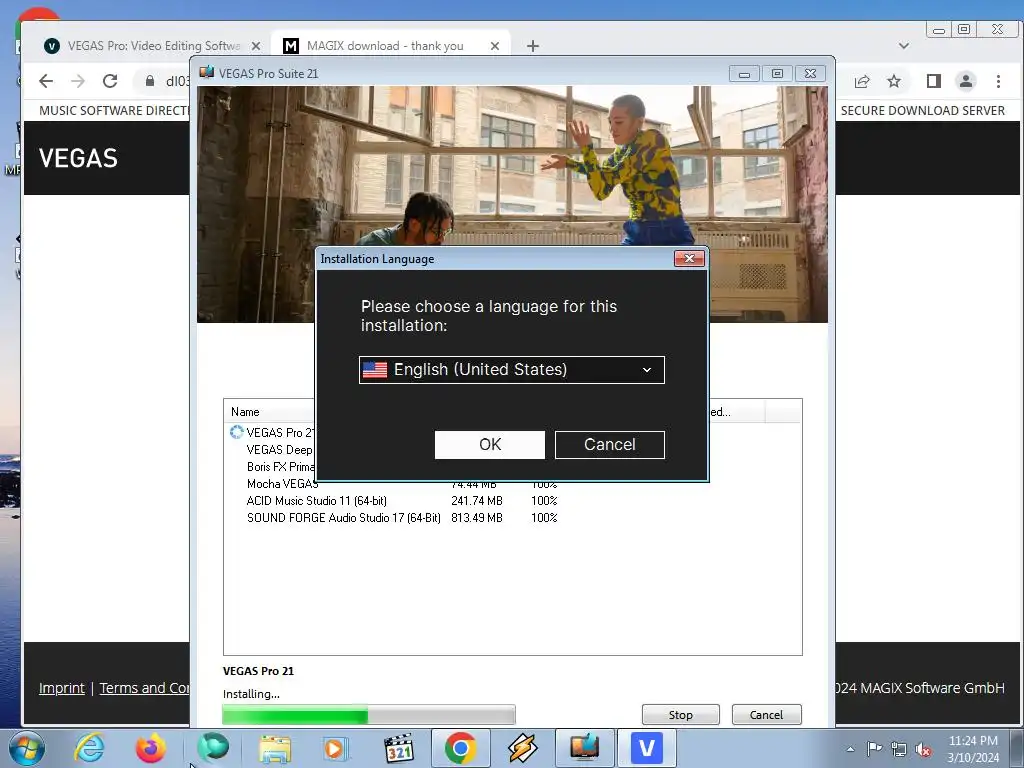
Task: Open muted volume tray icon
Action: [x=923, y=749]
